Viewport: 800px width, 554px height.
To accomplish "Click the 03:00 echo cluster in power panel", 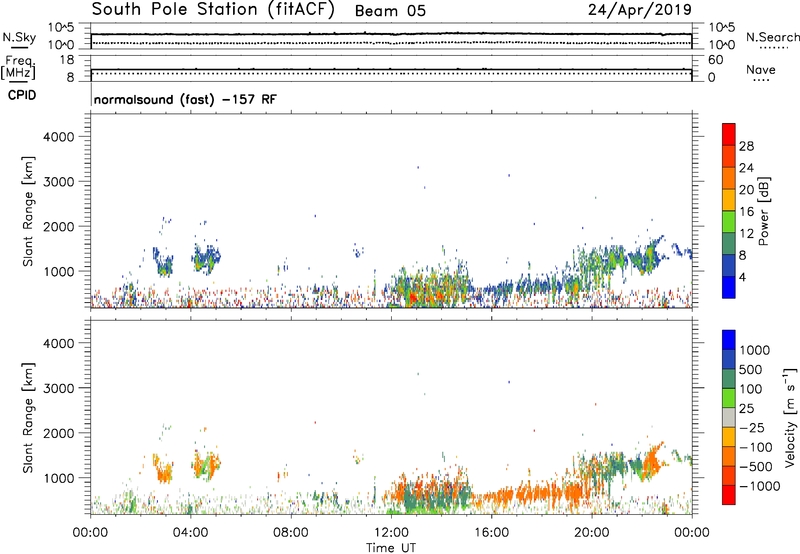I will (164, 261).
